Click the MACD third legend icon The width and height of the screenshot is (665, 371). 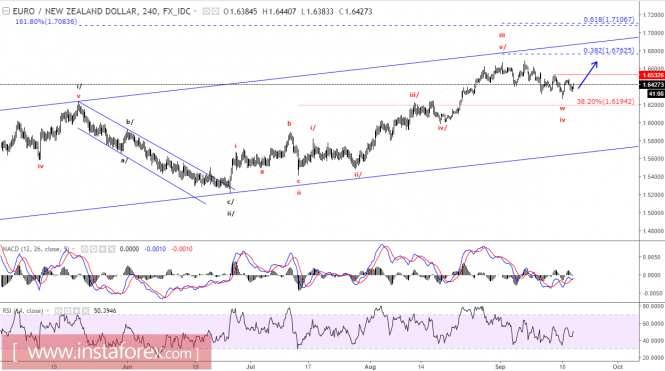click(102, 249)
